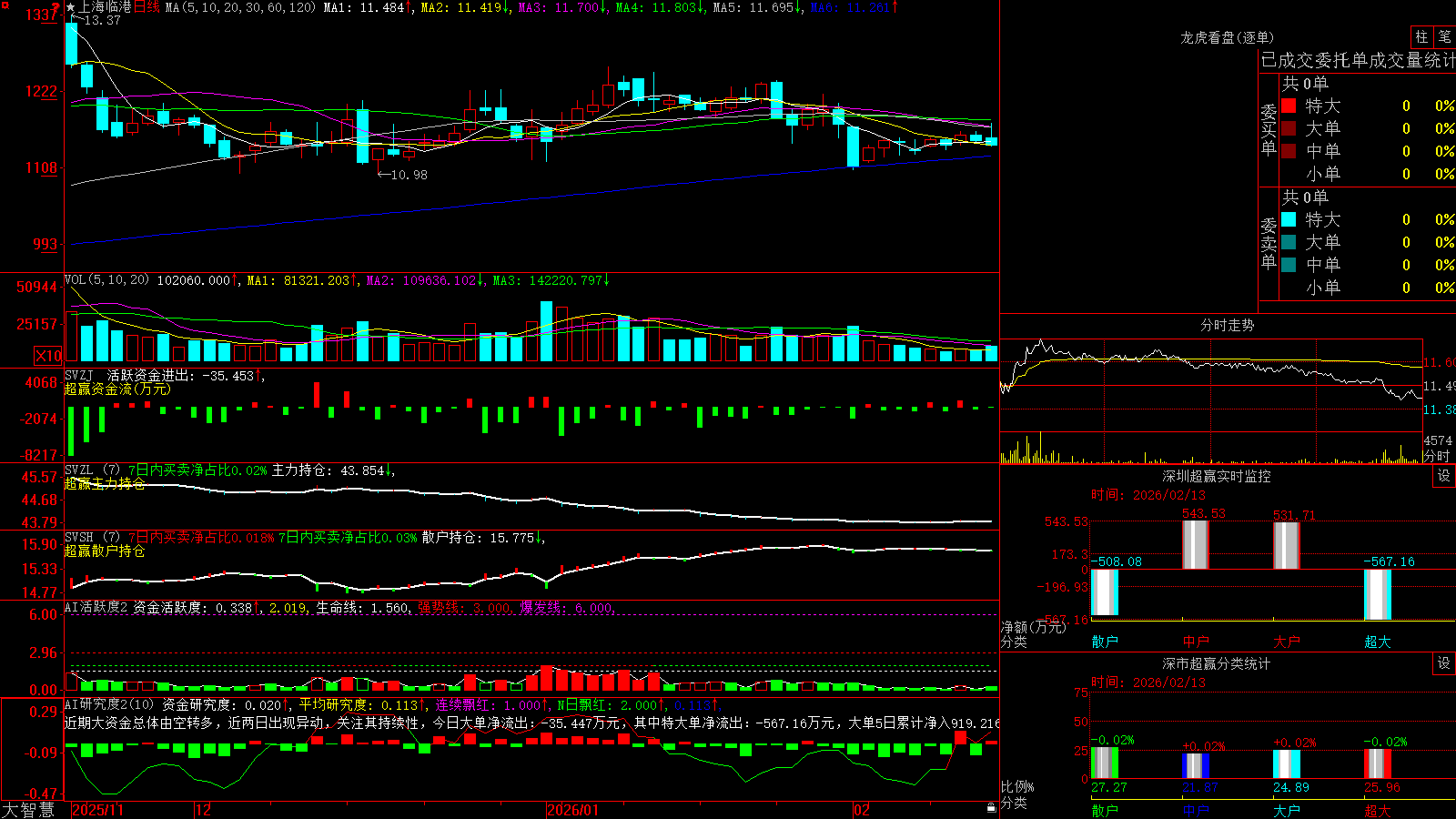This screenshot has width=1456, height=819.
Task: Click the 净额(万元) axis label
Action: click(1033, 627)
